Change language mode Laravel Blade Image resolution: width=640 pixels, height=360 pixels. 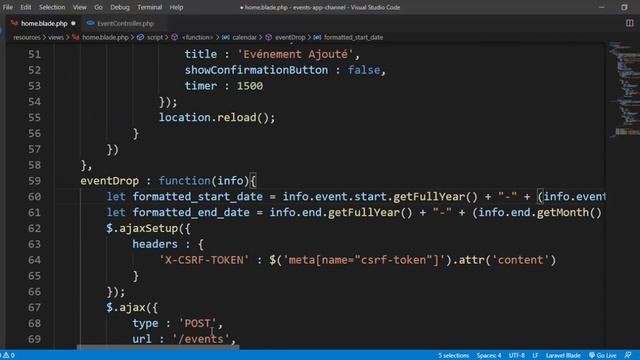pos(563,356)
